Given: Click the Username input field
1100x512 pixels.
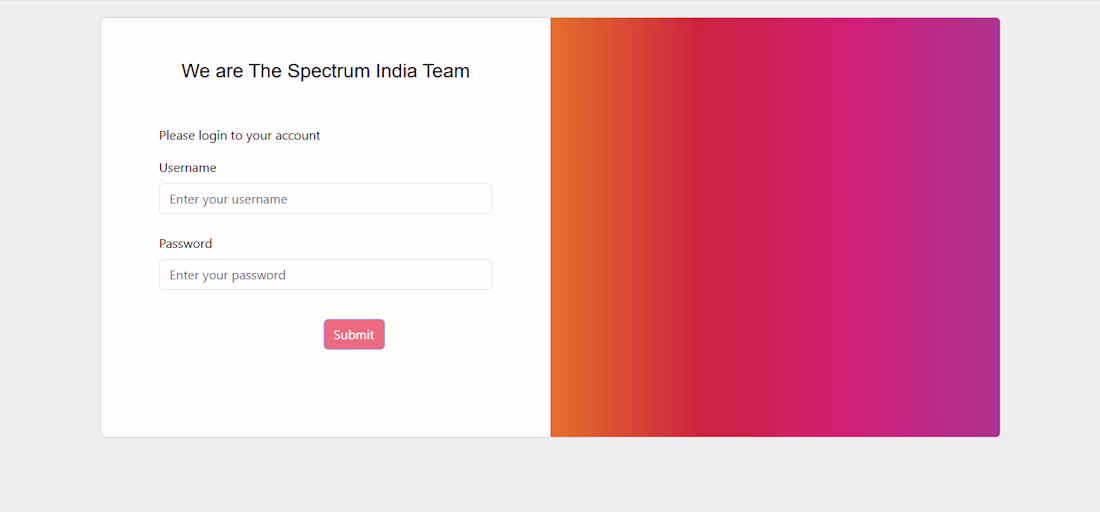Looking at the screenshot, I should (326, 198).
